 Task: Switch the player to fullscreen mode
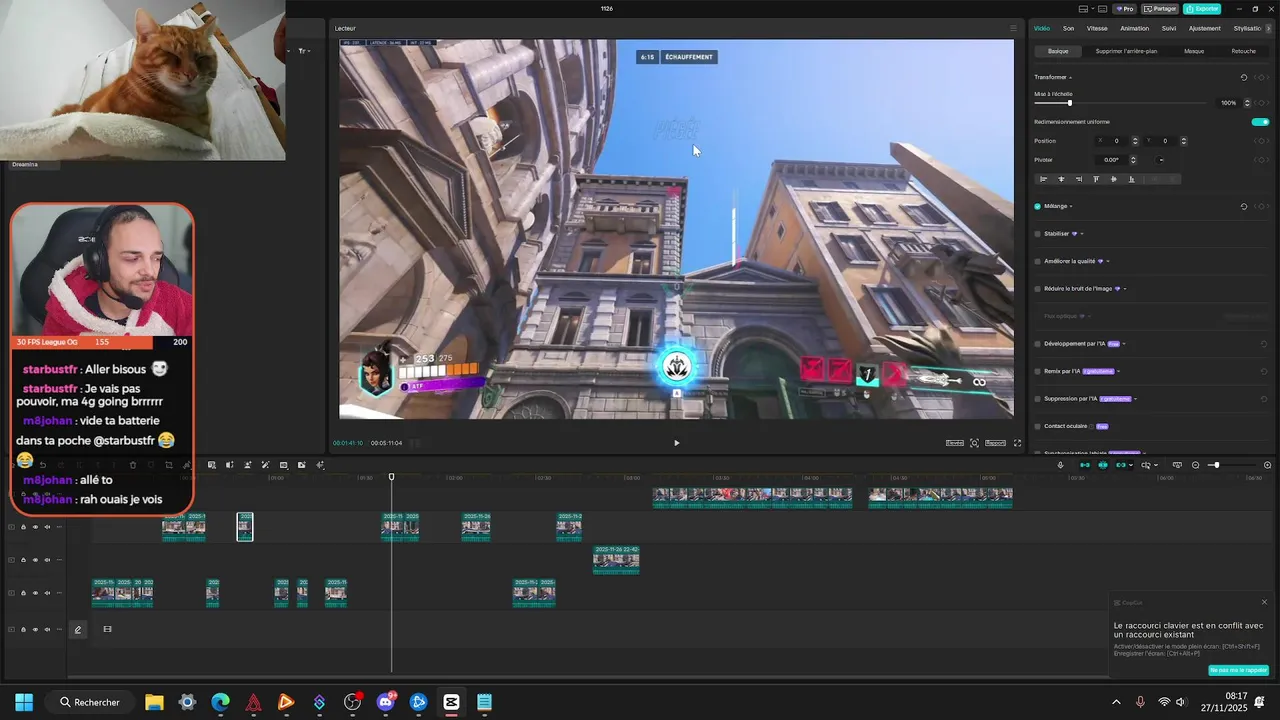pos(1018,443)
